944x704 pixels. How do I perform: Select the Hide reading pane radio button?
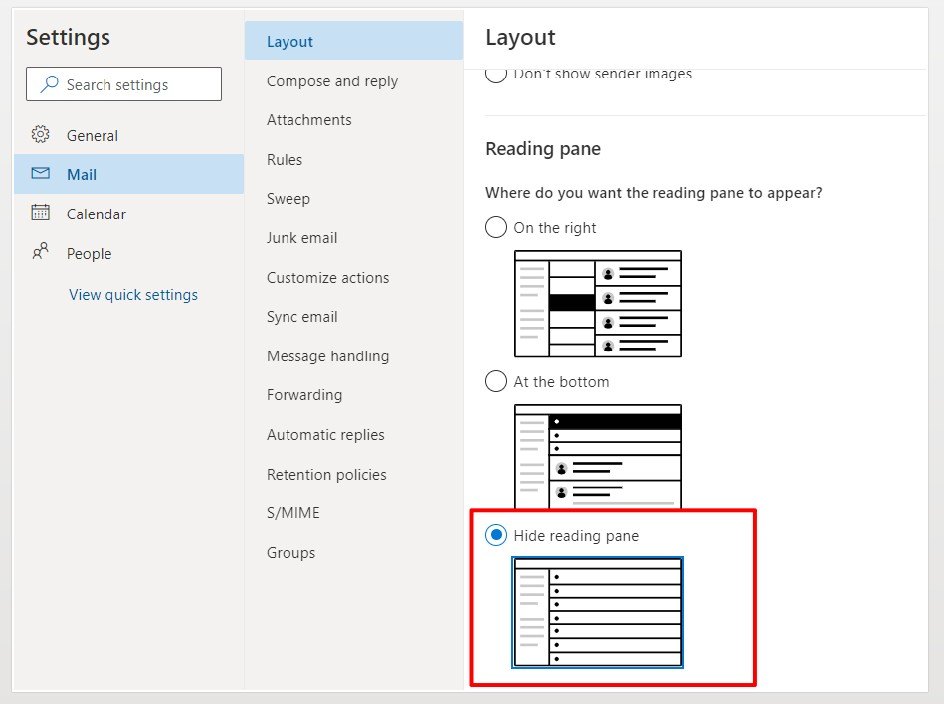pyautogui.click(x=495, y=535)
